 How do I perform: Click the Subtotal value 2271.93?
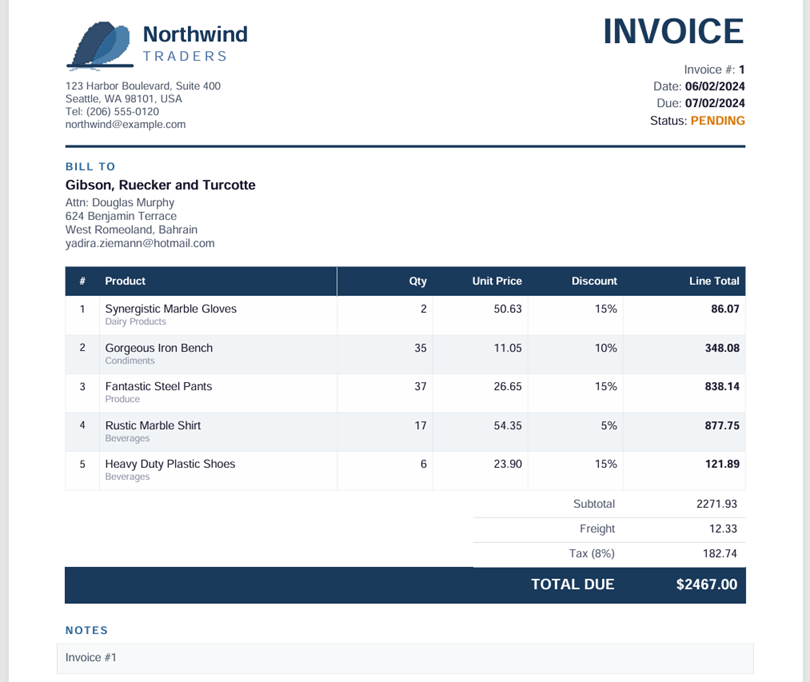click(x=717, y=504)
